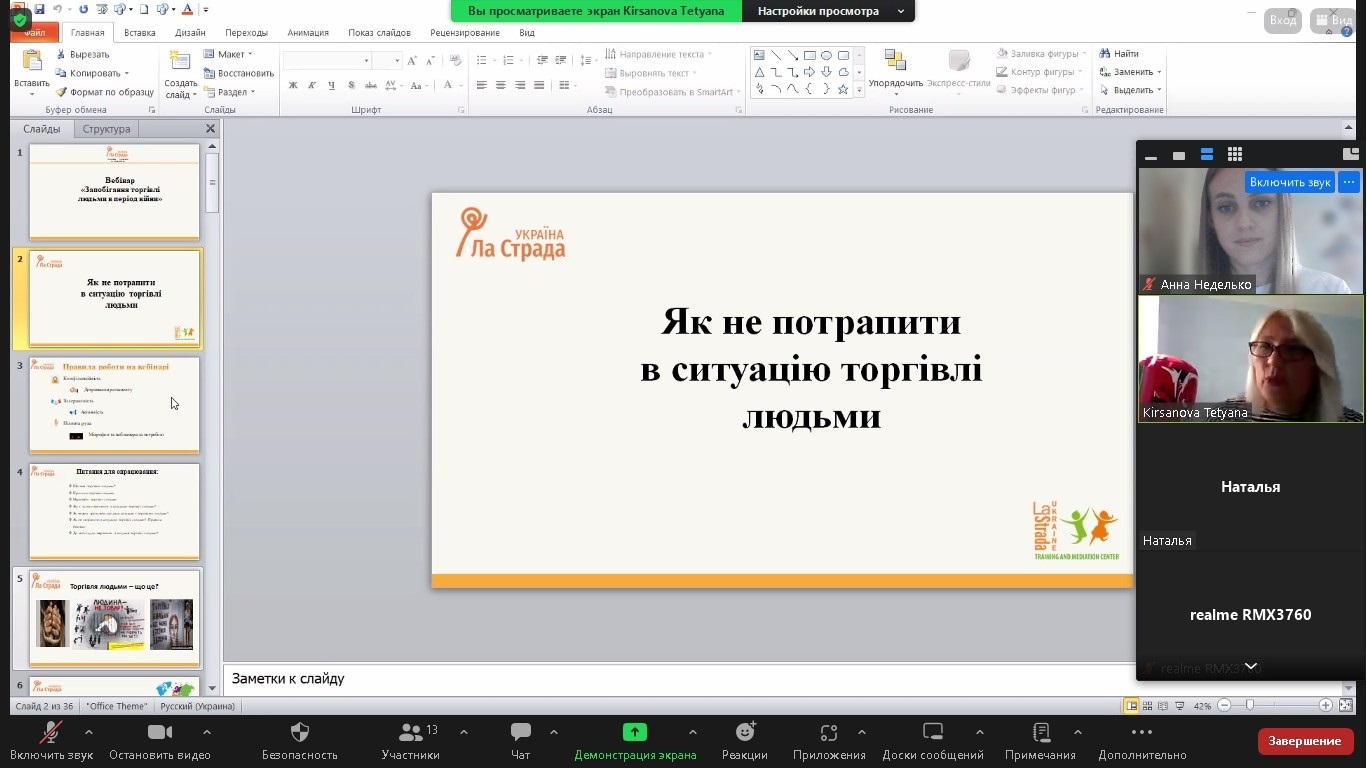
Task: Select slide 1 thumbnail Вебінар
Action: (115, 192)
